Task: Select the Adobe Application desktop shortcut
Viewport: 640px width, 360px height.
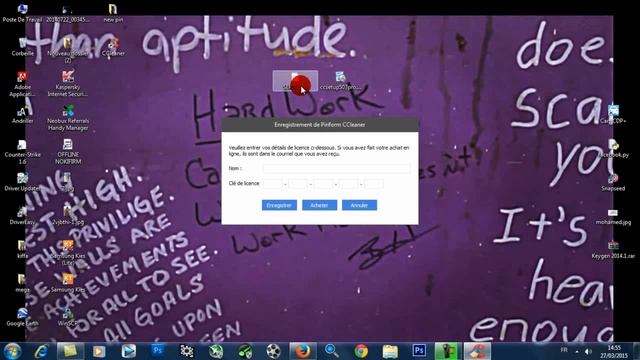Action: pos(22,84)
